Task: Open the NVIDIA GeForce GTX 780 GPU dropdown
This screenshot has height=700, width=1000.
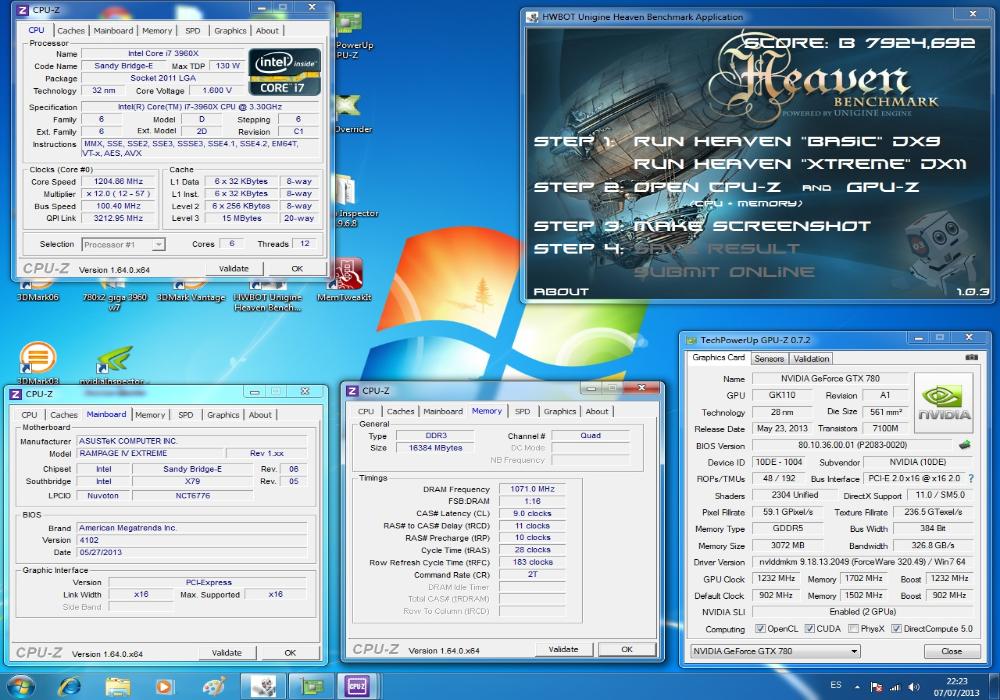Action: [x=776, y=651]
